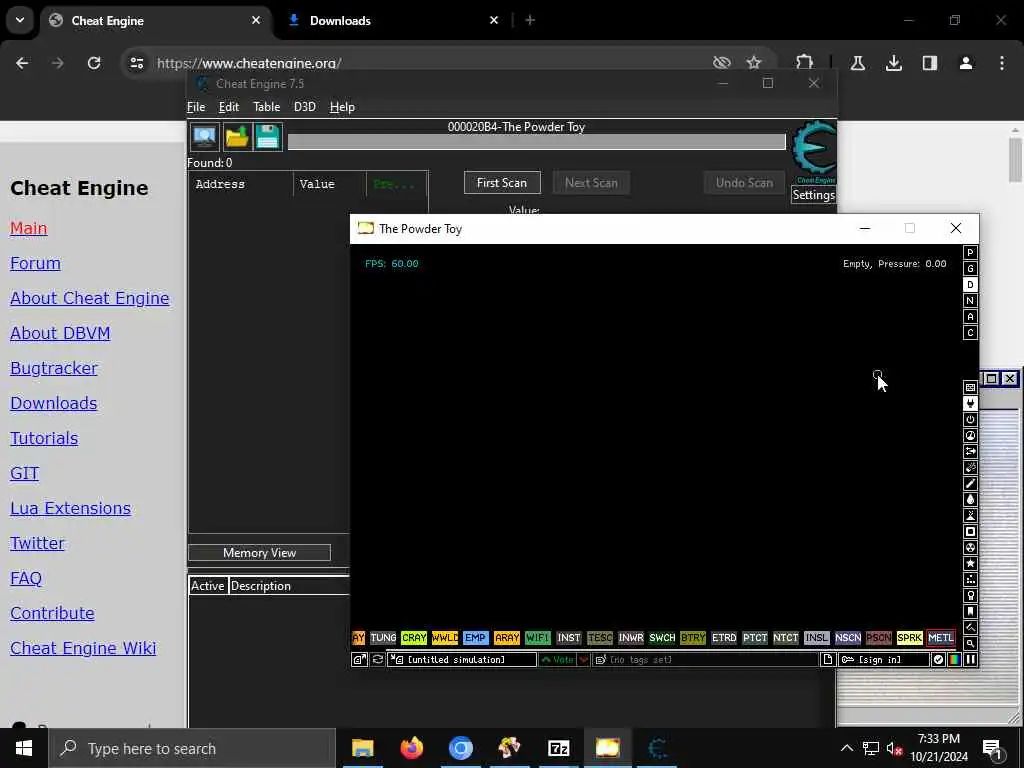Click the vote down arrow button
This screenshot has width=1024, height=768.
tap(584, 660)
